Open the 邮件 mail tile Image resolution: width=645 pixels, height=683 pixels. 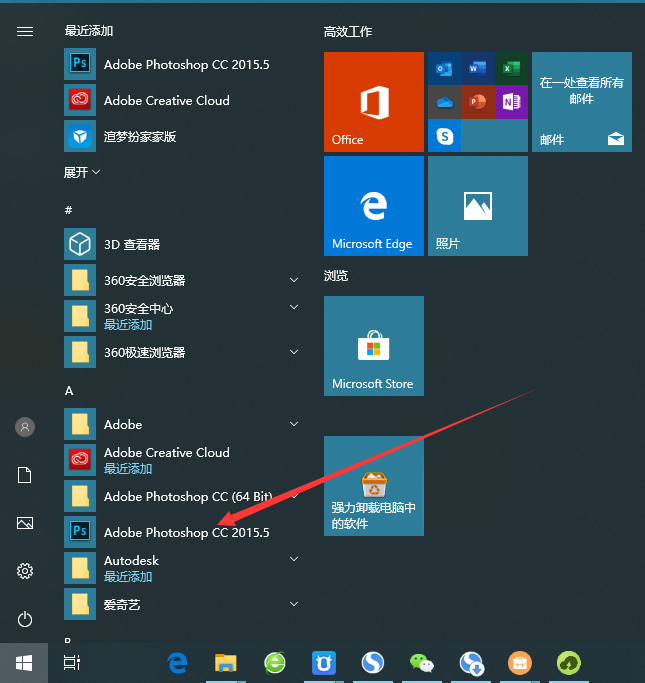[x=581, y=102]
